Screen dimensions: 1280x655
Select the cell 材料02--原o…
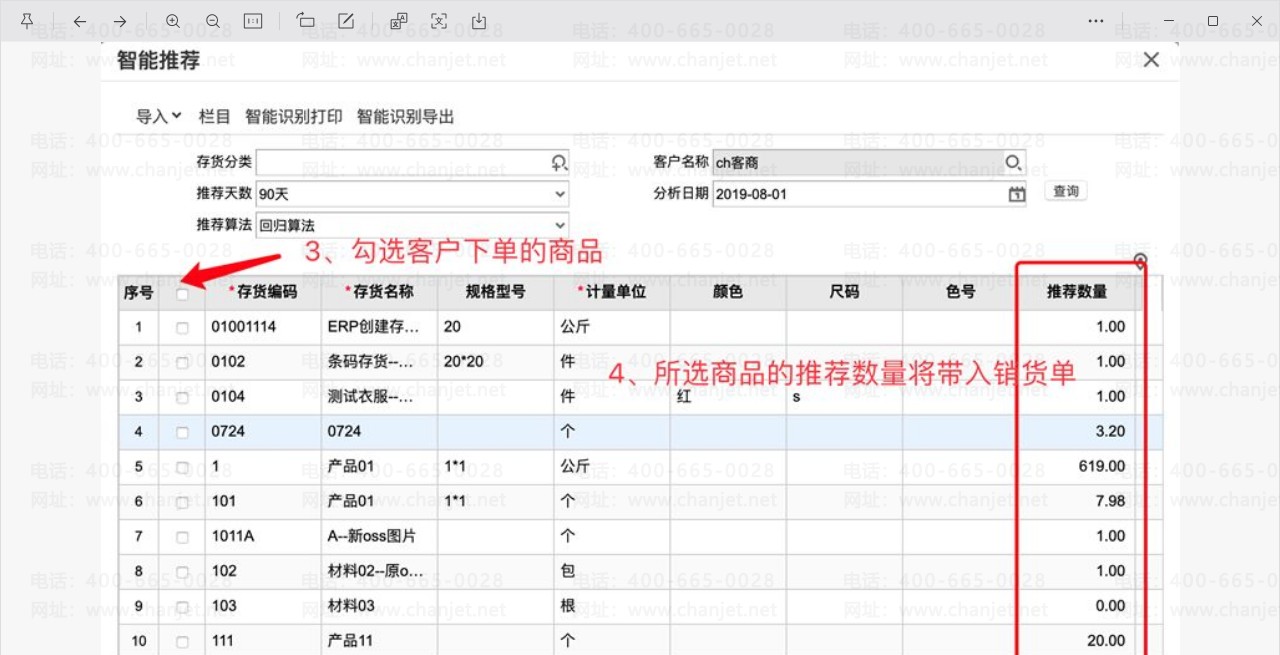click(x=380, y=572)
